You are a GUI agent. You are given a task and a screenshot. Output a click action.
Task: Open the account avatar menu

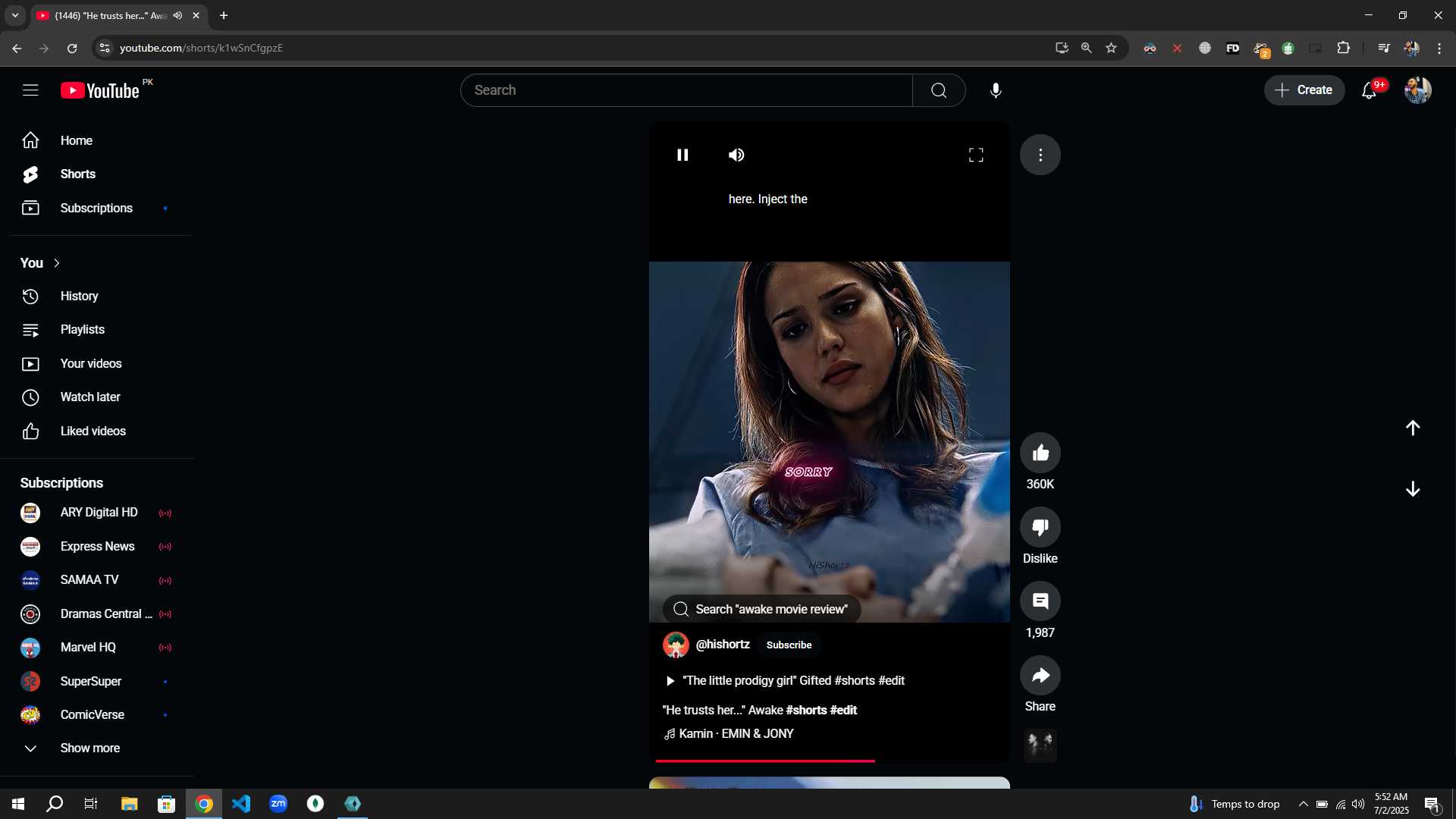pyautogui.click(x=1417, y=90)
